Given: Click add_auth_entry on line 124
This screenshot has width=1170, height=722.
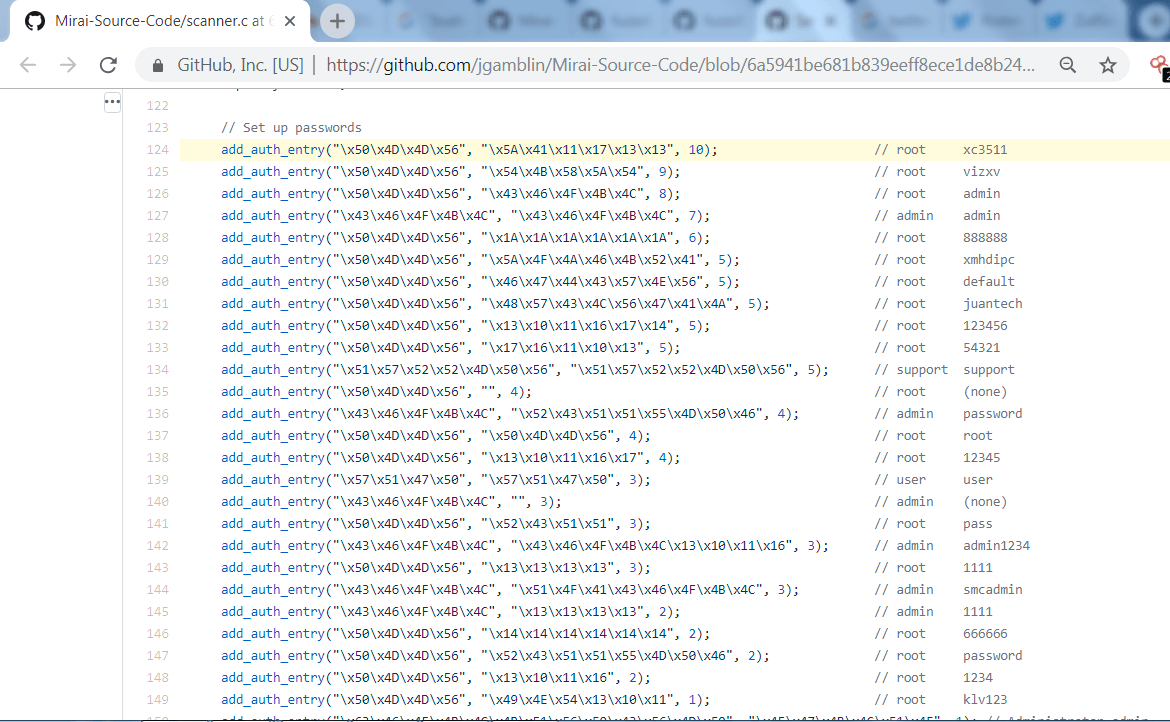Looking at the screenshot, I should 273,150.
